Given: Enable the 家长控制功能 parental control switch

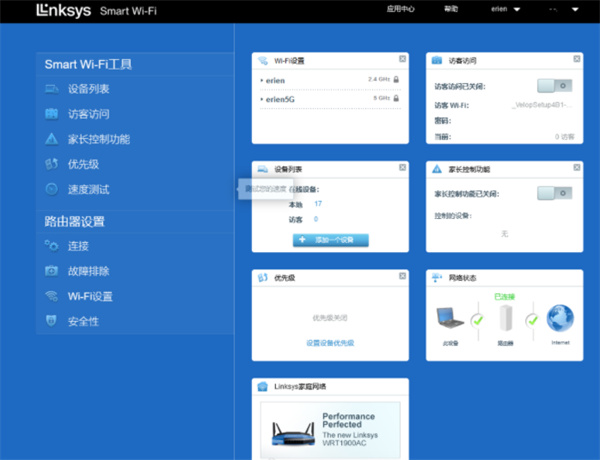Looking at the screenshot, I should pos(554,193).
